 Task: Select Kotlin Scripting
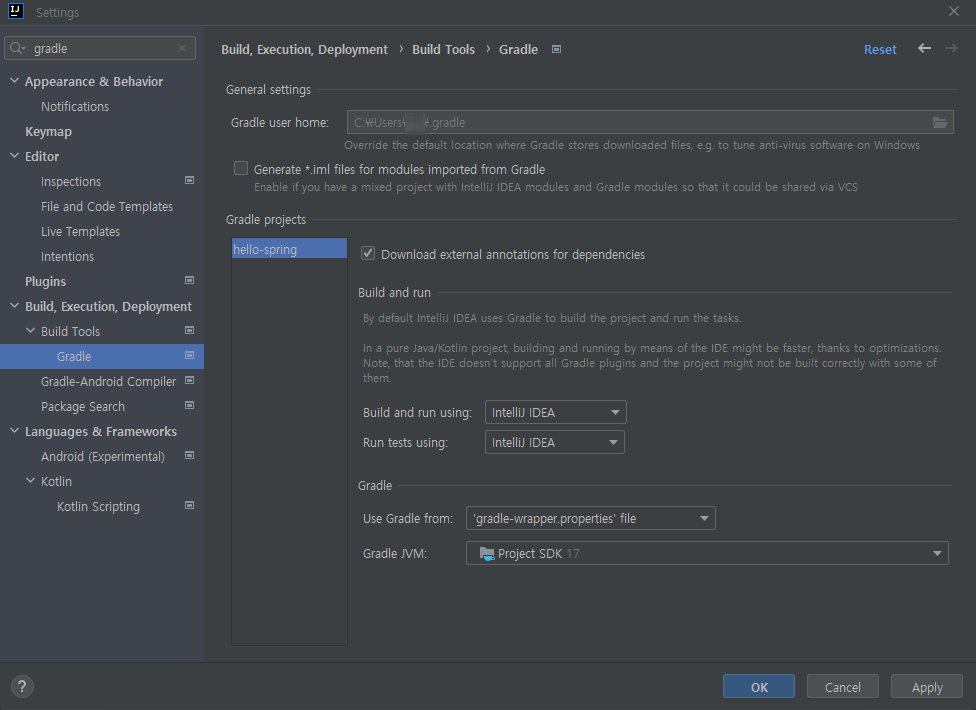[x=98, y=507]
